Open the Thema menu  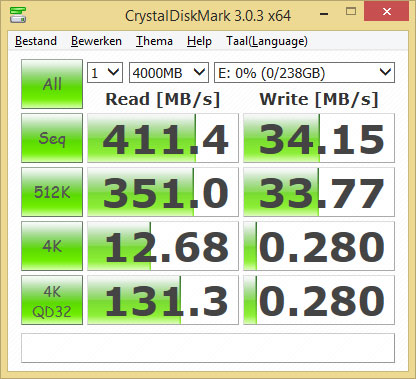[x=154, y=41]
